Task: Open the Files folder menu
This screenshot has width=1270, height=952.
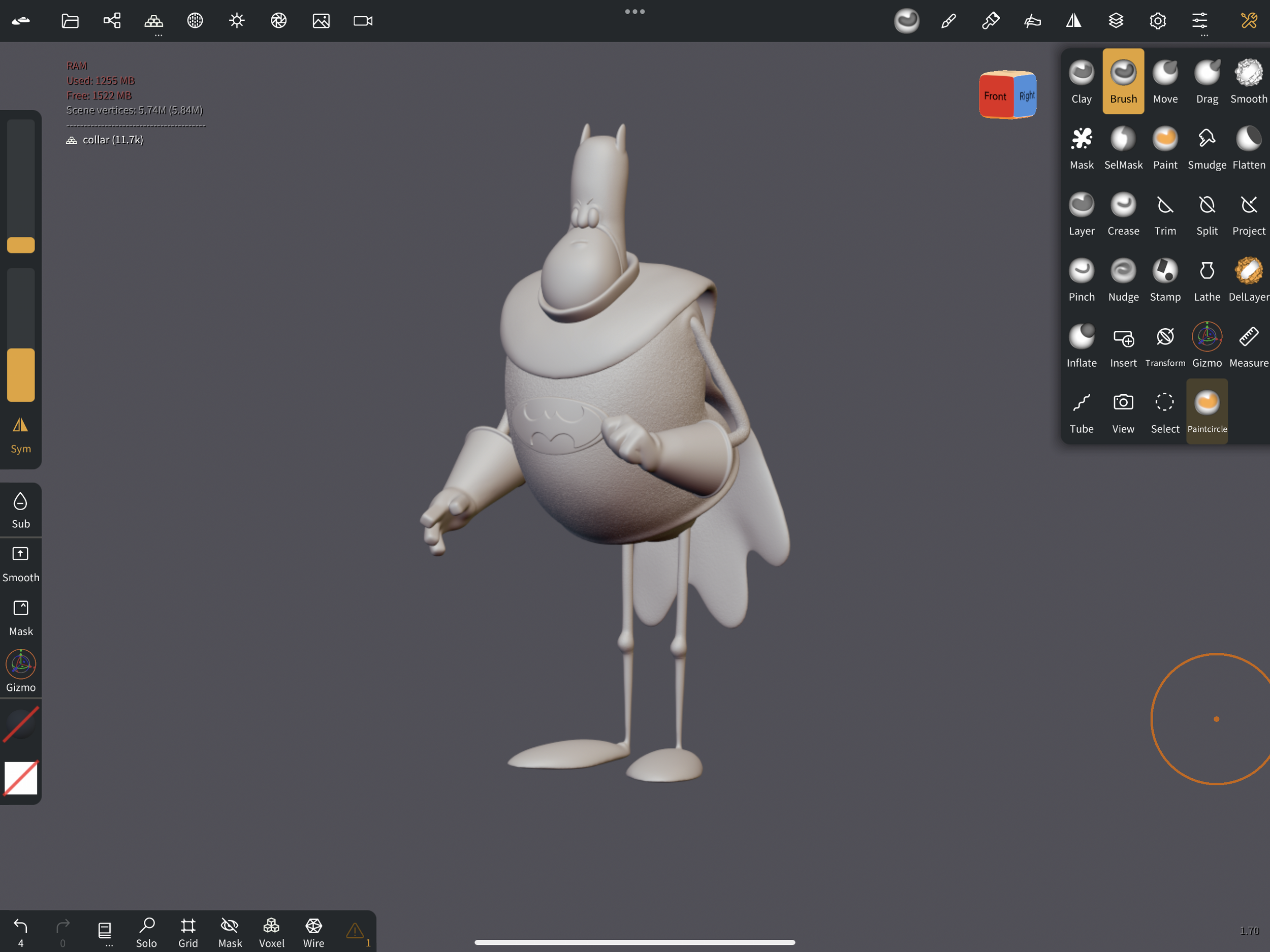Action: [70, 21]
